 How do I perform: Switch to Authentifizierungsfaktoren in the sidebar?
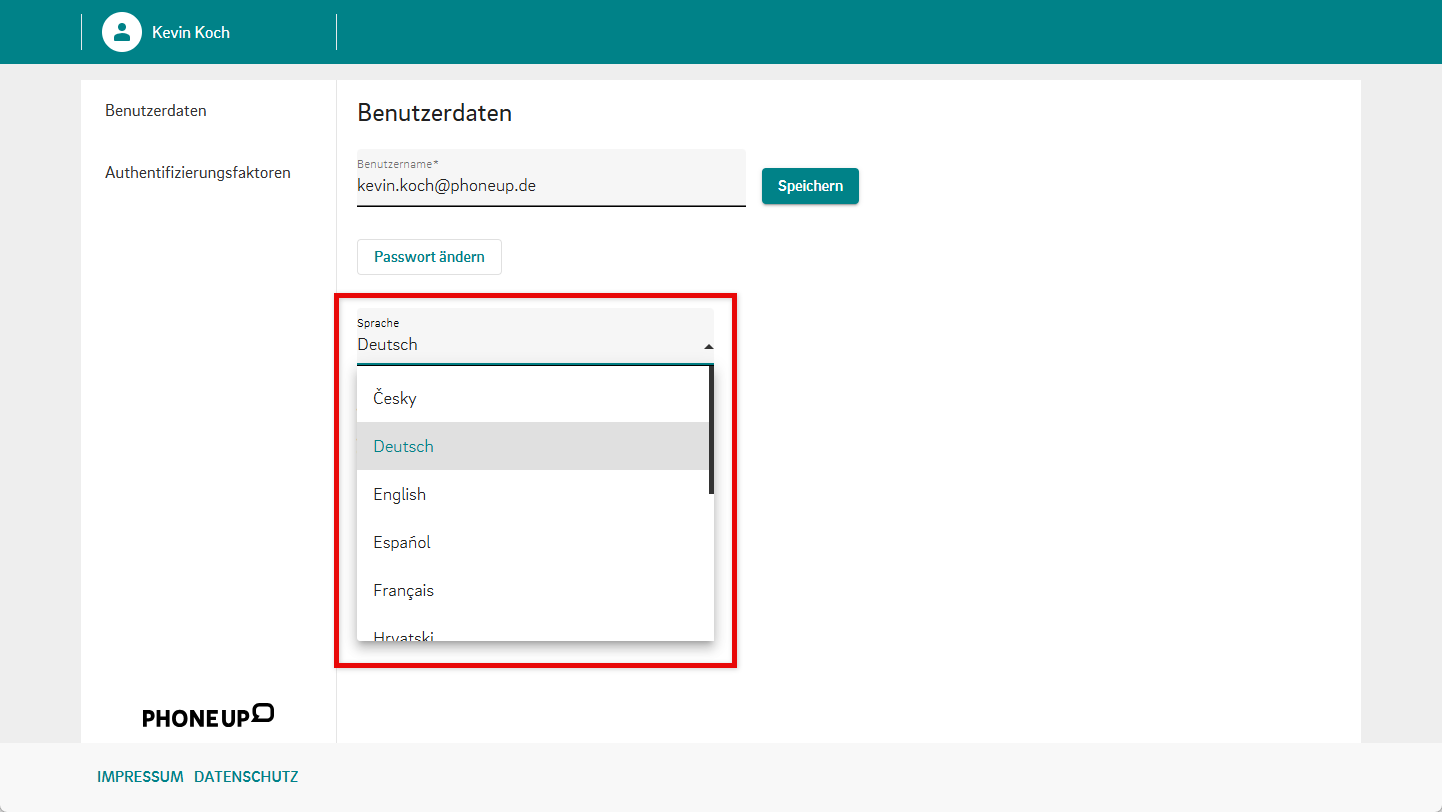click(x=198, y=173)
